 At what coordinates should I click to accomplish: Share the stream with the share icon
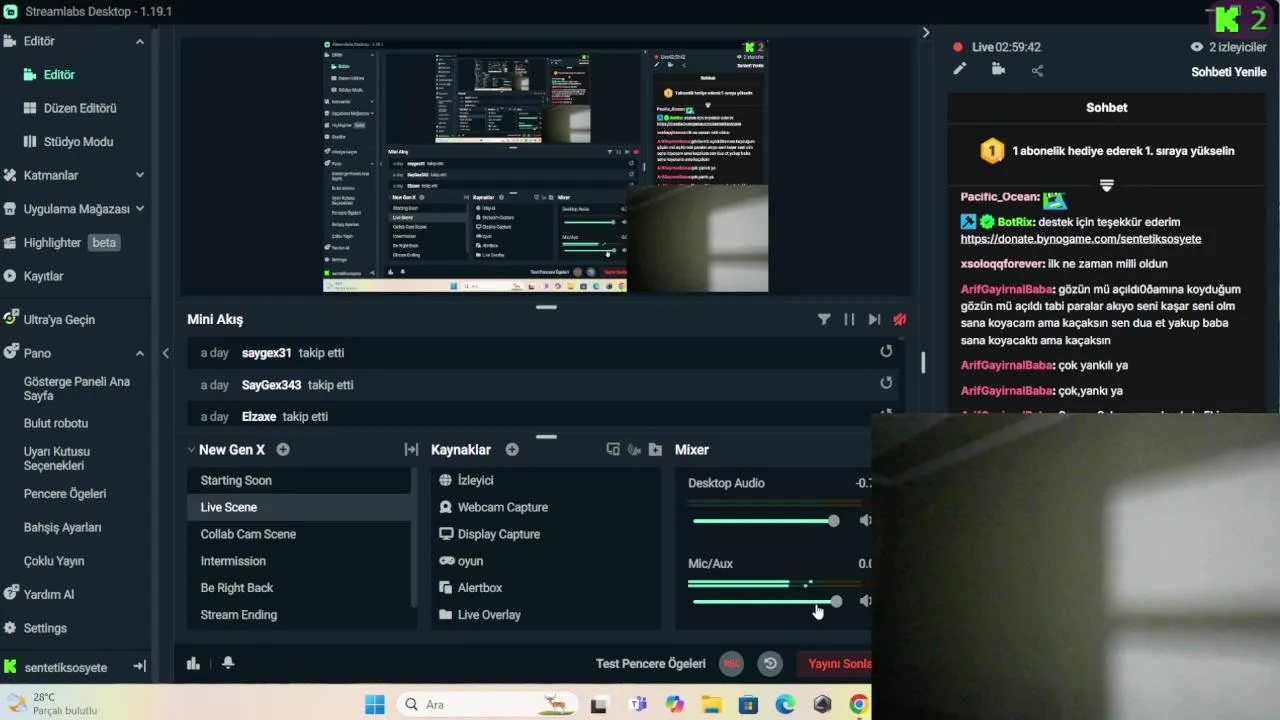pos(1037,70)
